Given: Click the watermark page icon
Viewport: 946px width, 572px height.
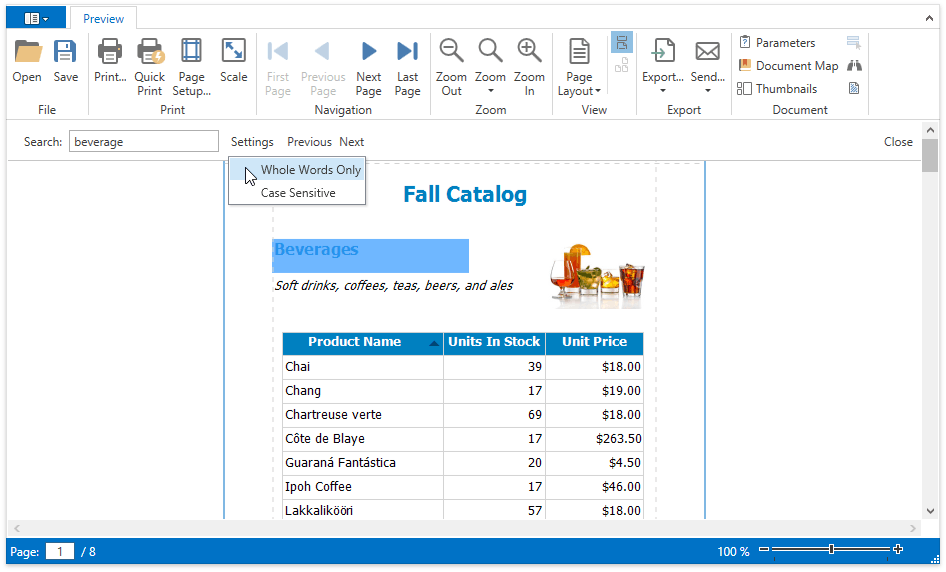Looking at the screenshot, I should 854,89.
